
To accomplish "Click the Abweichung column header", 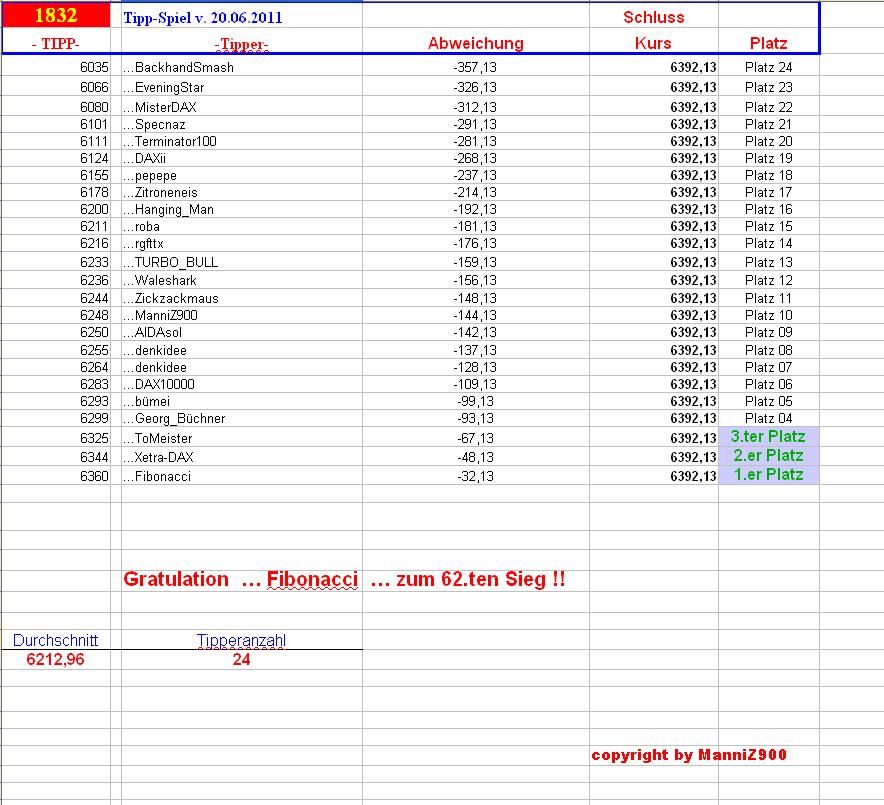I will click(x=476, y=43).
